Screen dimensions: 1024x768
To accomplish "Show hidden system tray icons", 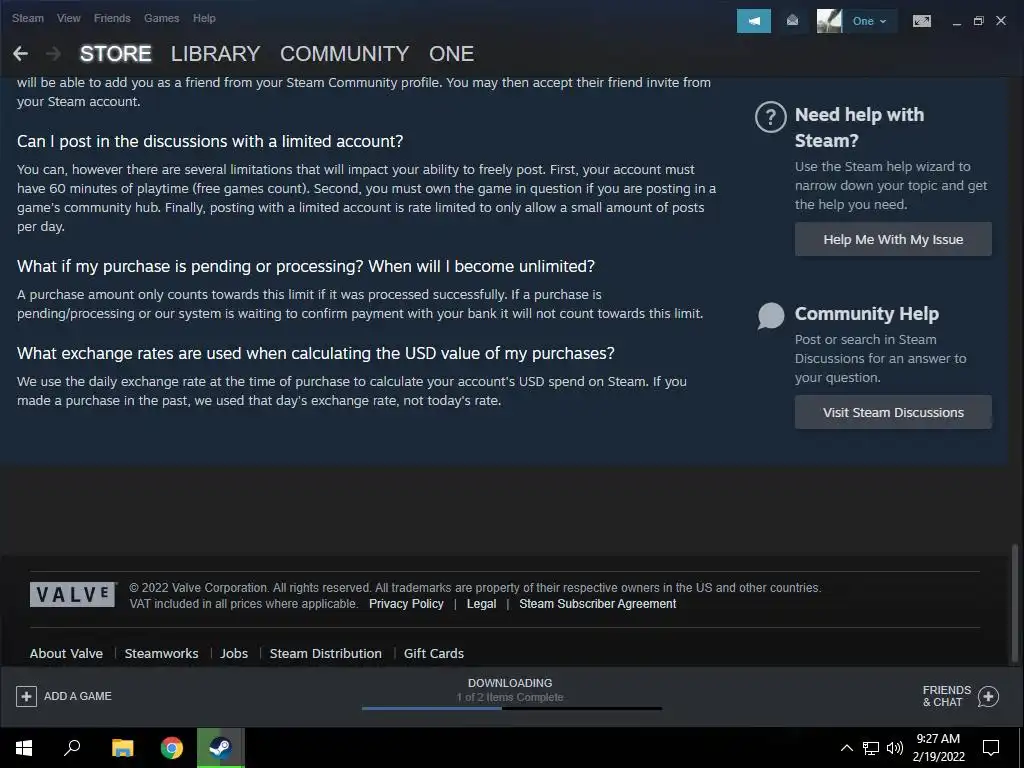I will click(x=846, y=748).
